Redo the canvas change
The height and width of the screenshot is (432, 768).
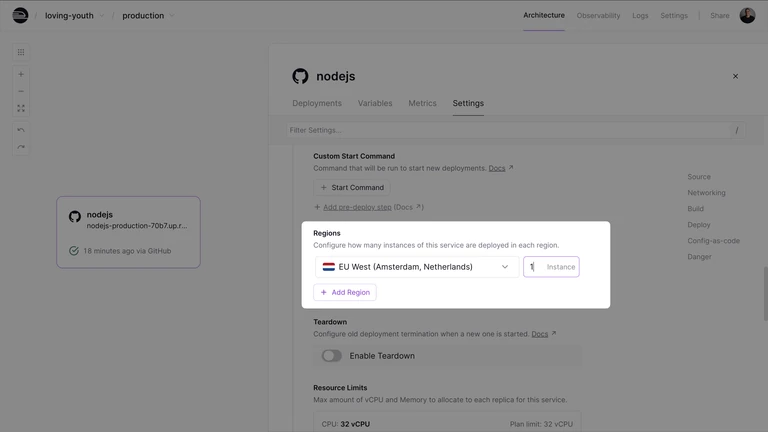pyautogui.click(x=21, y=147)
